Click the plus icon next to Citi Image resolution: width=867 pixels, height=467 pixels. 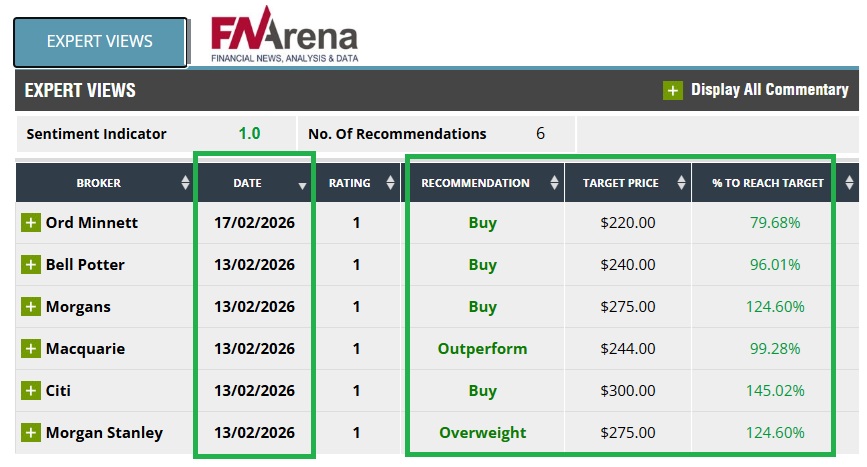(31, 391)
